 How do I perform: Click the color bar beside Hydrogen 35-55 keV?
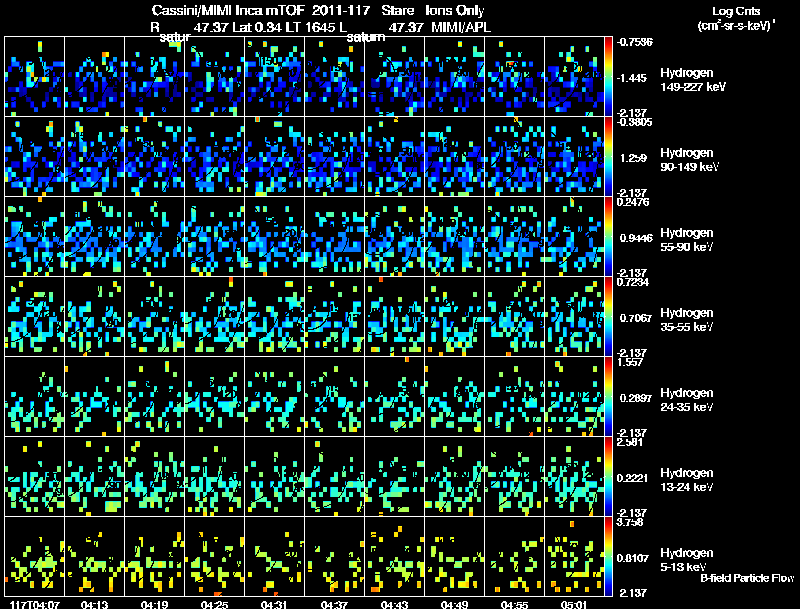point(608,317)
